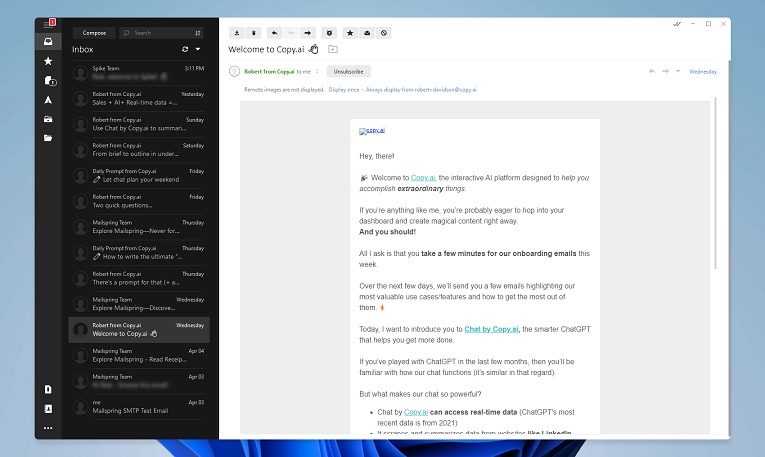Click the small forward arrow in message header
Viewport: 765px width, 457px height.
point(665,71)
